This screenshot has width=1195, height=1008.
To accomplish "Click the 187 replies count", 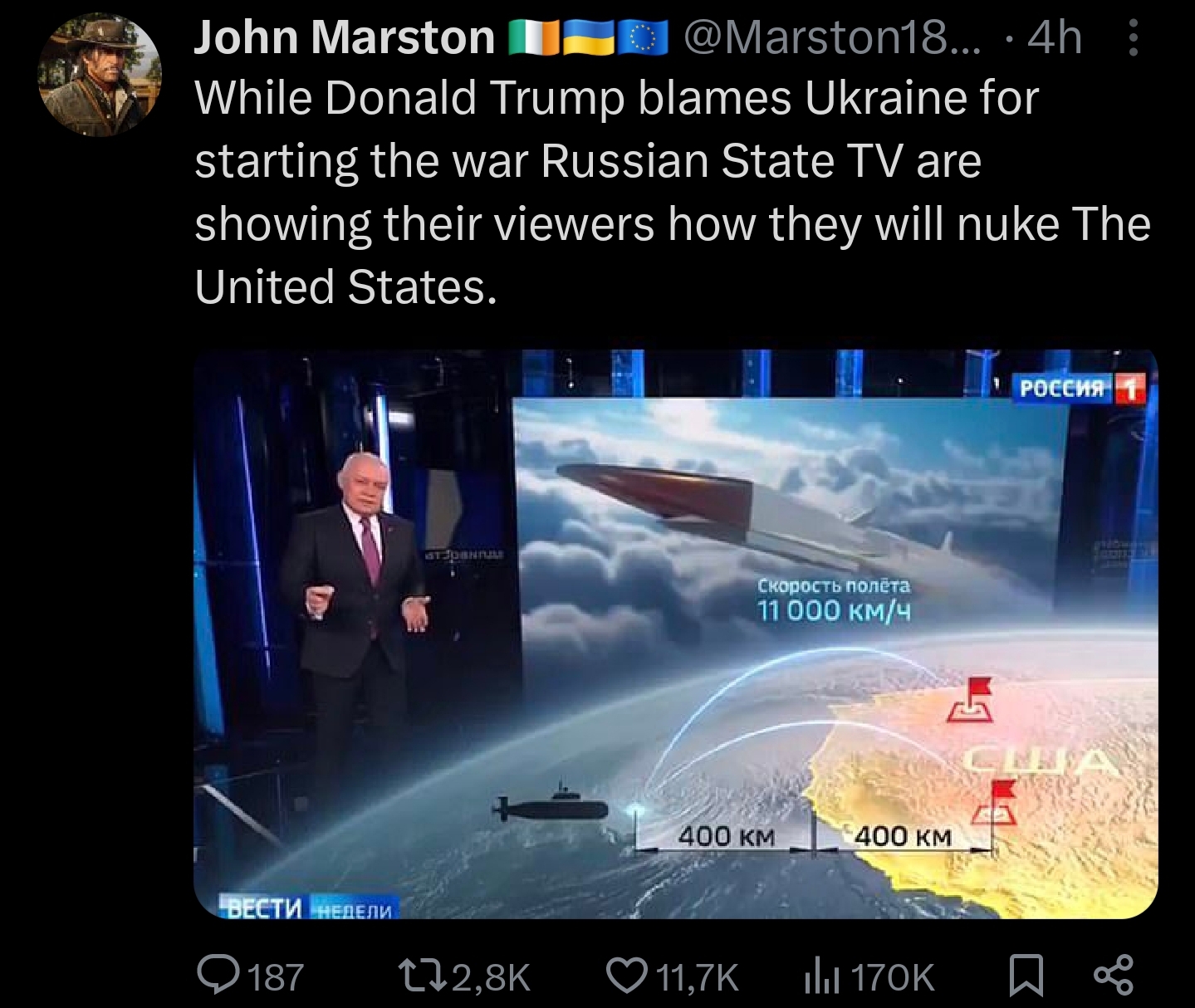I will [277, 976].
